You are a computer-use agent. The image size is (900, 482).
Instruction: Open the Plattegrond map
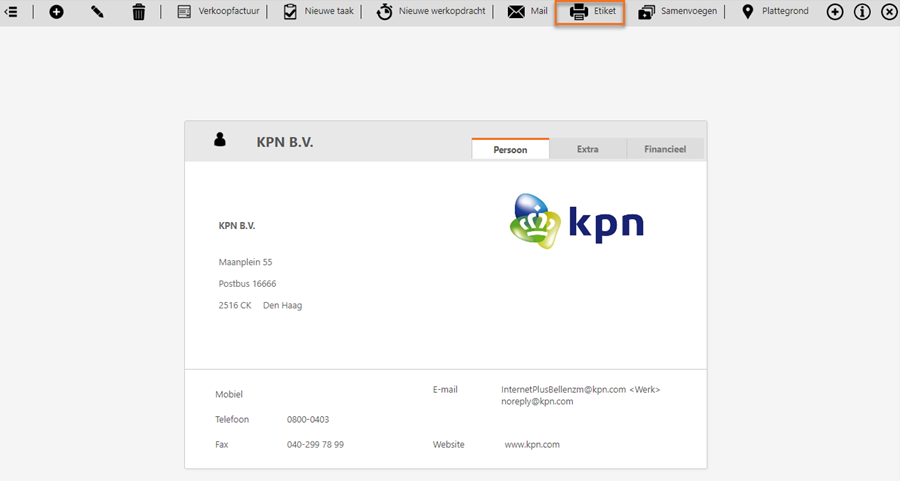tap(785, 11)
